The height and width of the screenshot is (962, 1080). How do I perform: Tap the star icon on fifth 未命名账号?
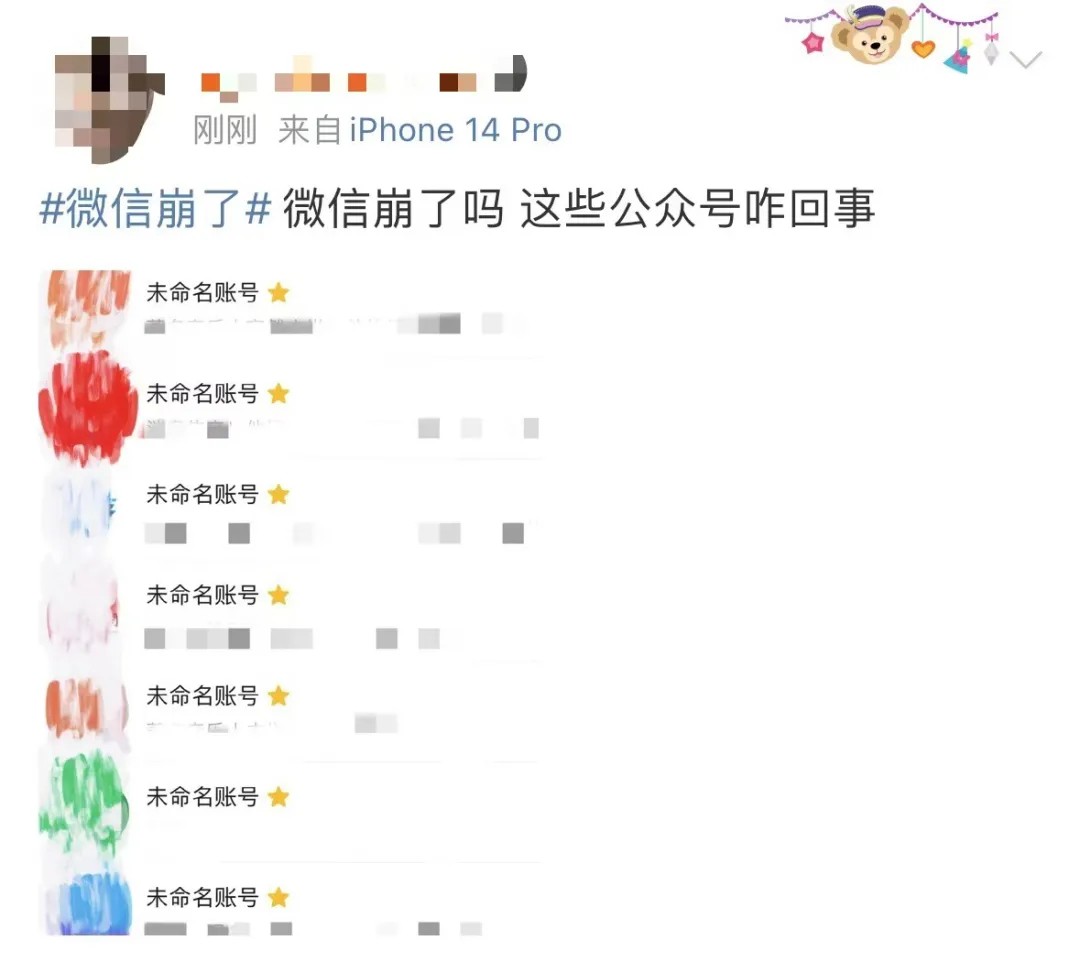278,696
